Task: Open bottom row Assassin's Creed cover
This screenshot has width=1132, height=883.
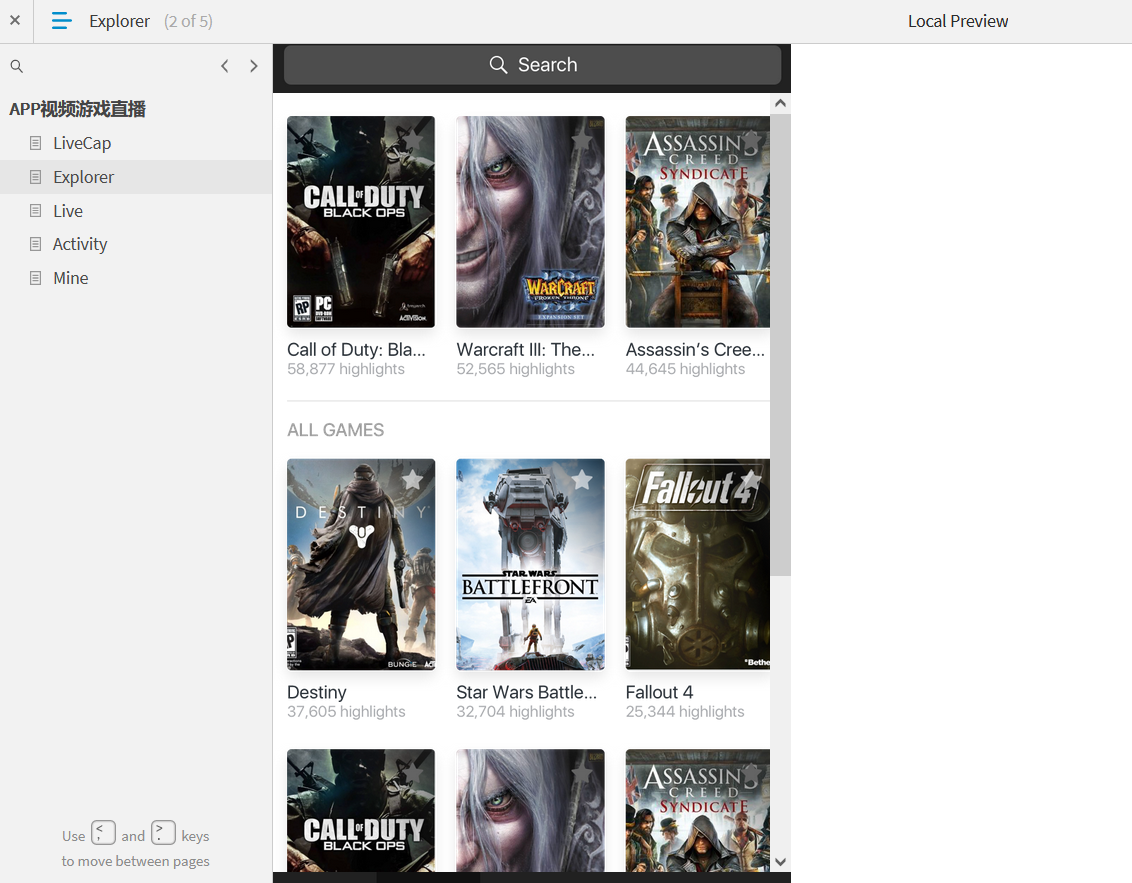Action: (x=697, y=810)
